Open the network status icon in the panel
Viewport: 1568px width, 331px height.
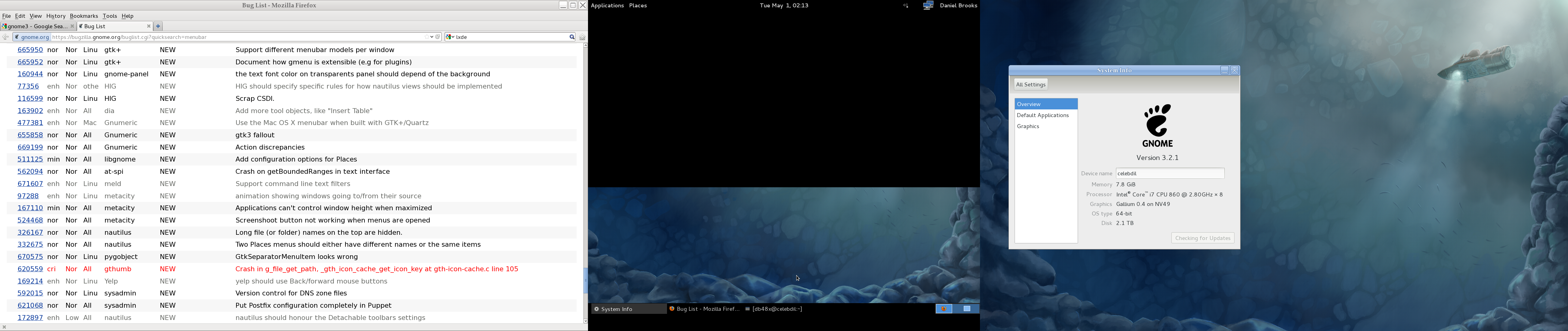(x=928, y=6)
